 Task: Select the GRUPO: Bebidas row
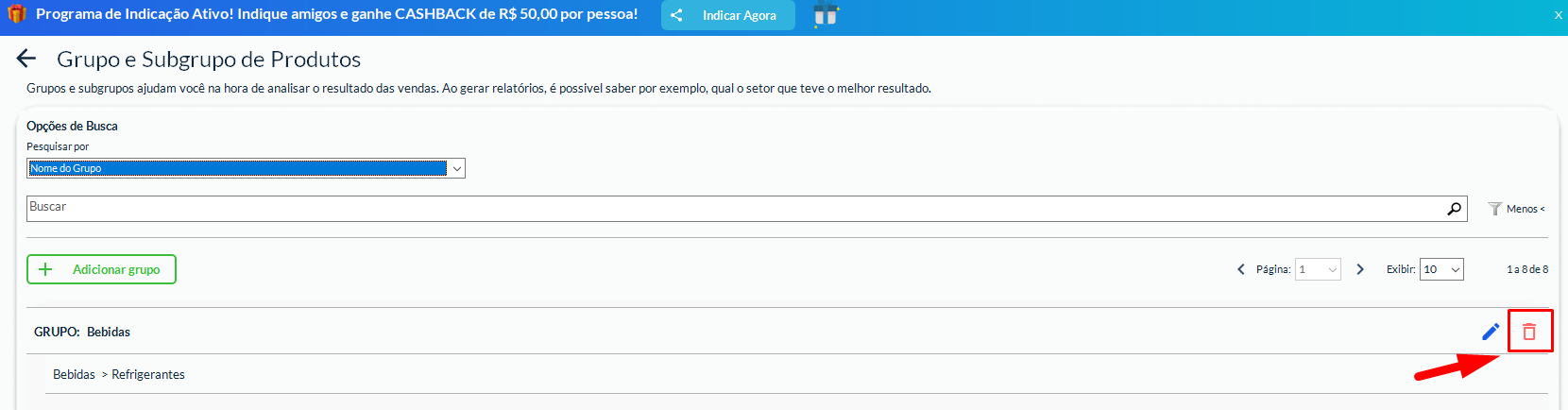coord(82,332)
